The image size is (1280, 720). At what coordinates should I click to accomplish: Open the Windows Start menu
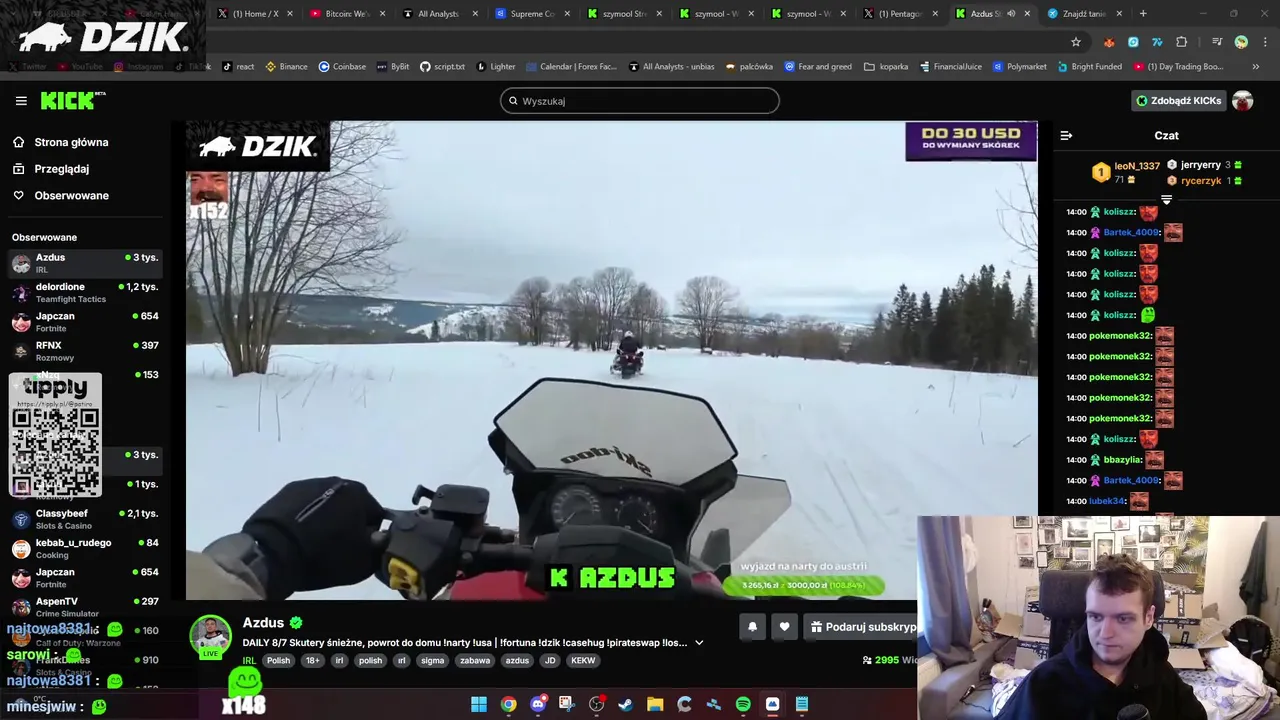pos(479,704)
